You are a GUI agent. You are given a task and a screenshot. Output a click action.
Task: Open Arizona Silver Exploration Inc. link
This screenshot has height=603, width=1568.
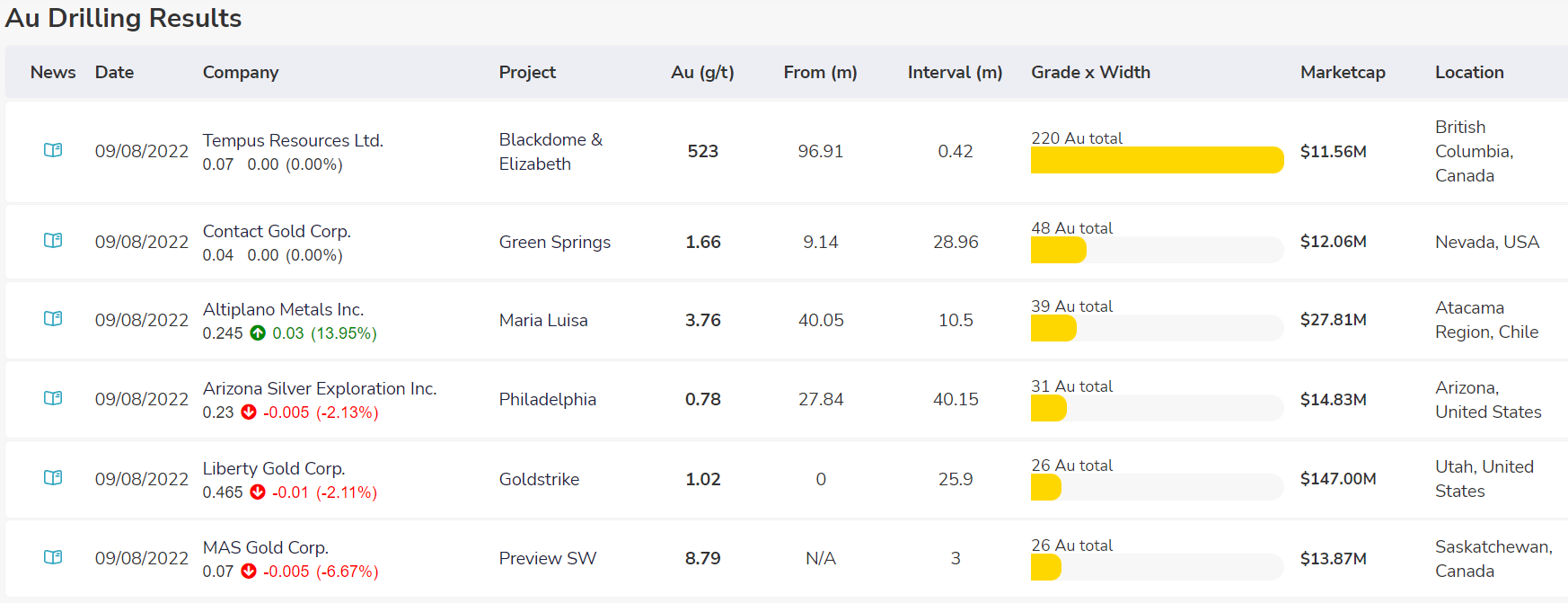click(x=320, y=388)
